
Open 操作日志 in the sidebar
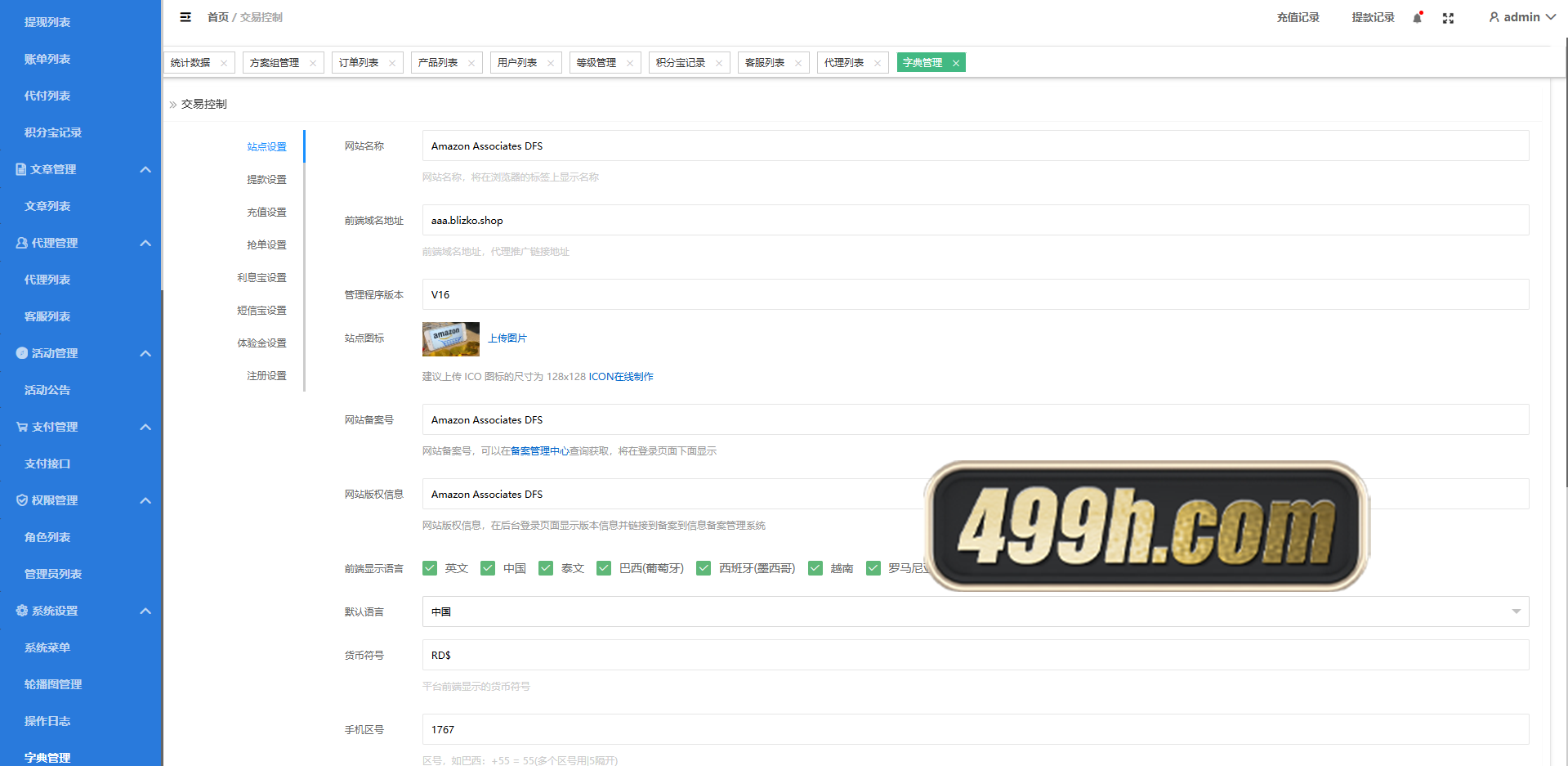click(x=47, y=721)
